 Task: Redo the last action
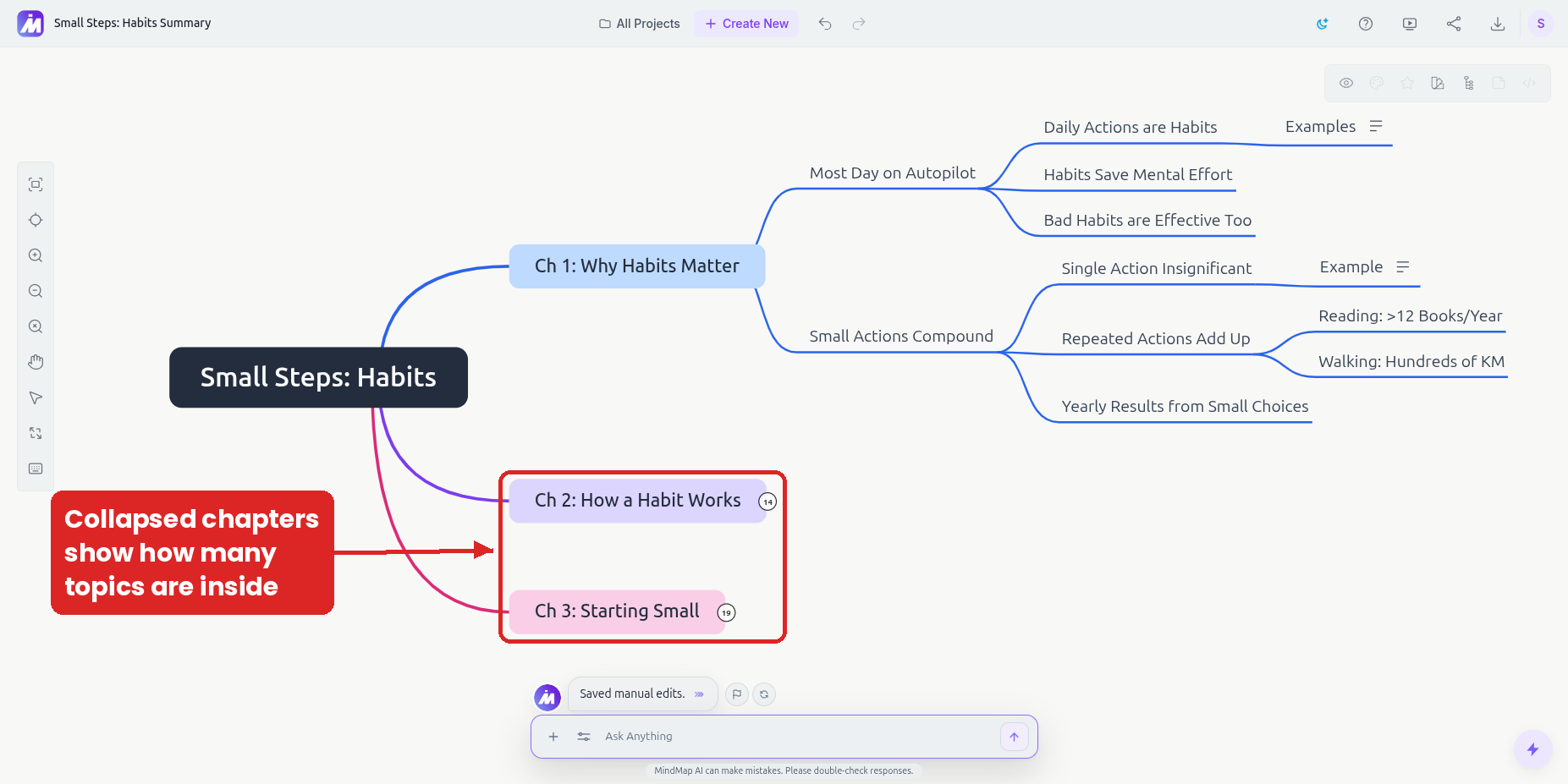pos(859,24)
